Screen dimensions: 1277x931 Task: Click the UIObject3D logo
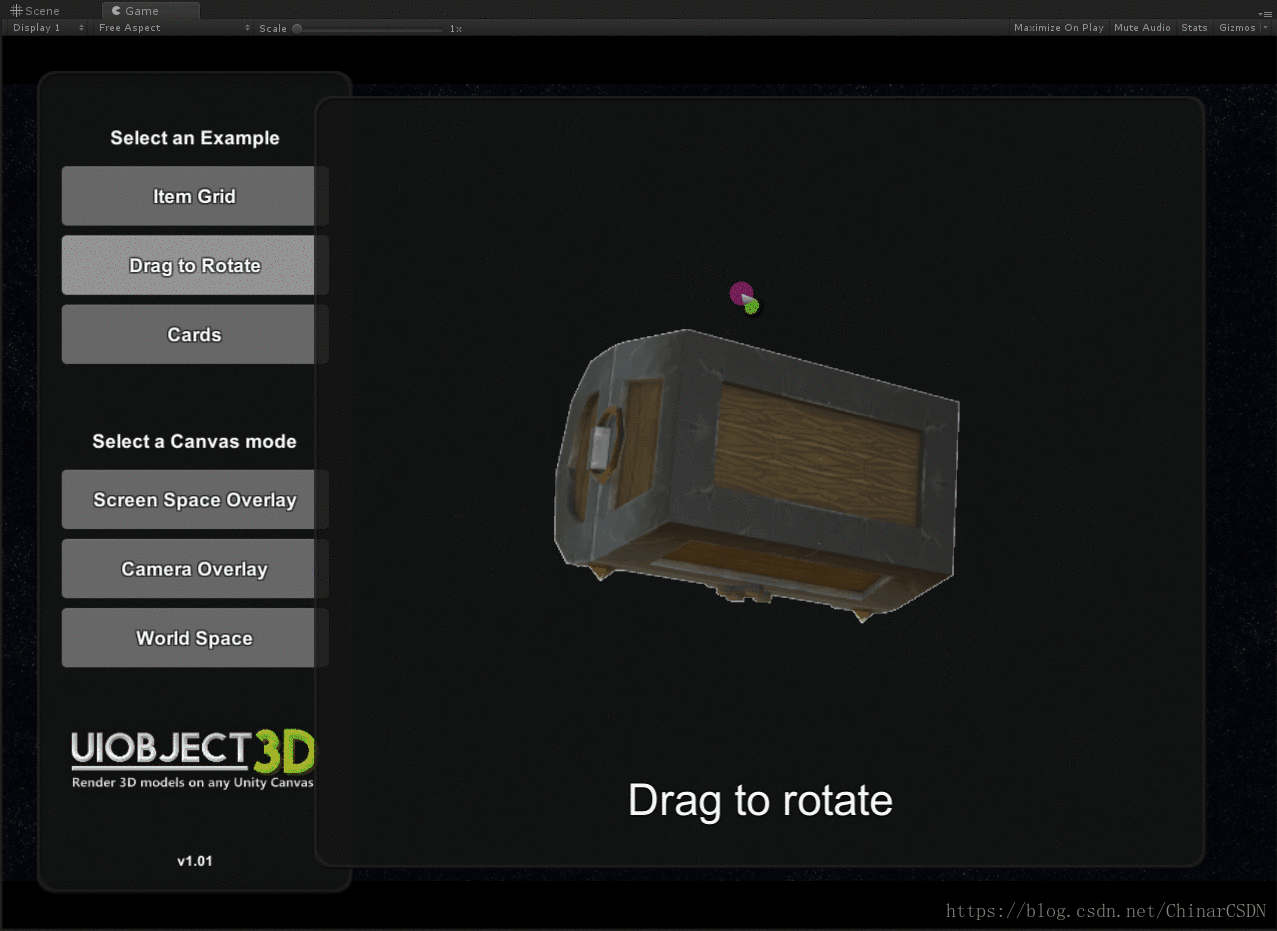[193, 759]
